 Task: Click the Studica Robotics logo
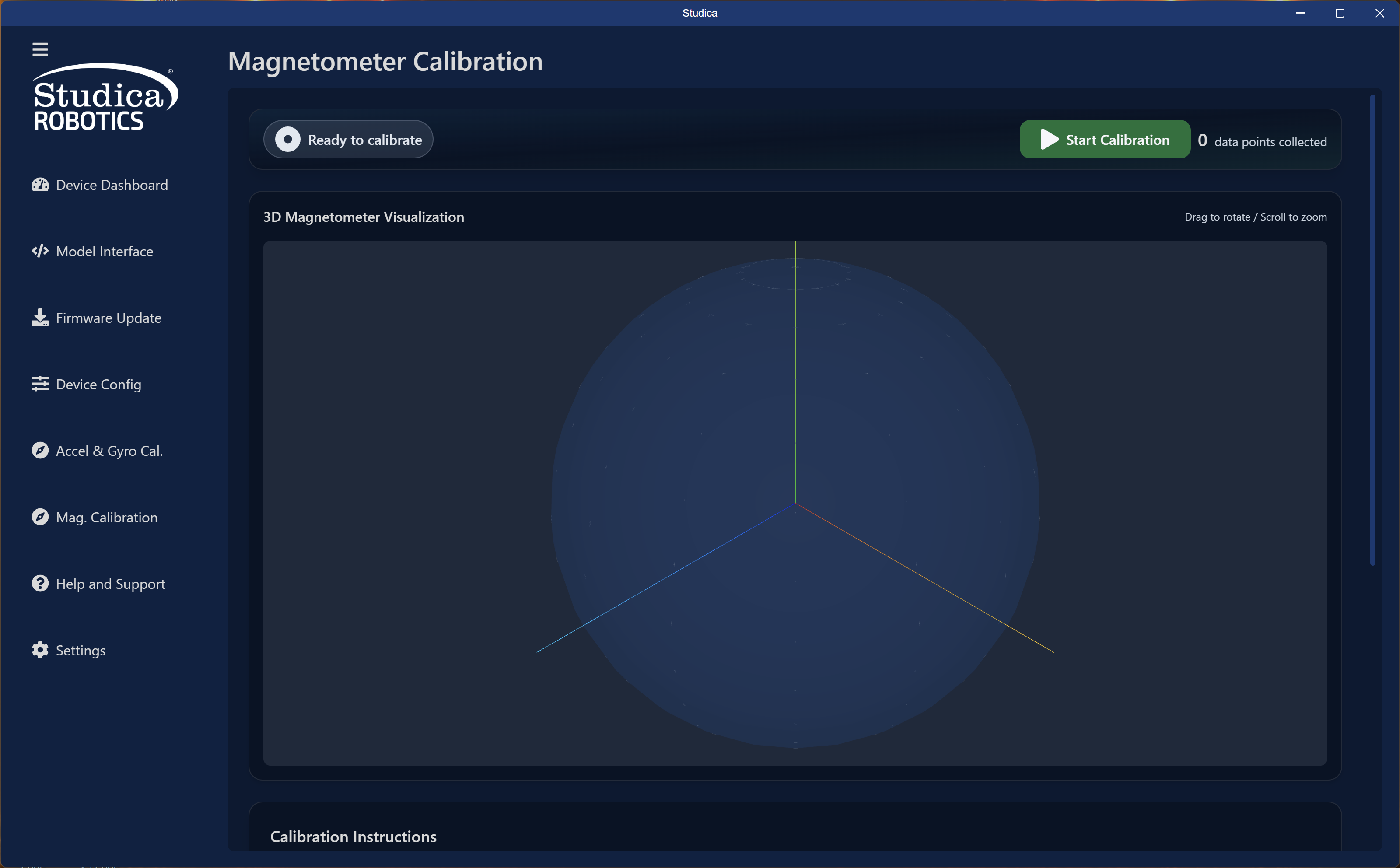[x=105, y=98]
